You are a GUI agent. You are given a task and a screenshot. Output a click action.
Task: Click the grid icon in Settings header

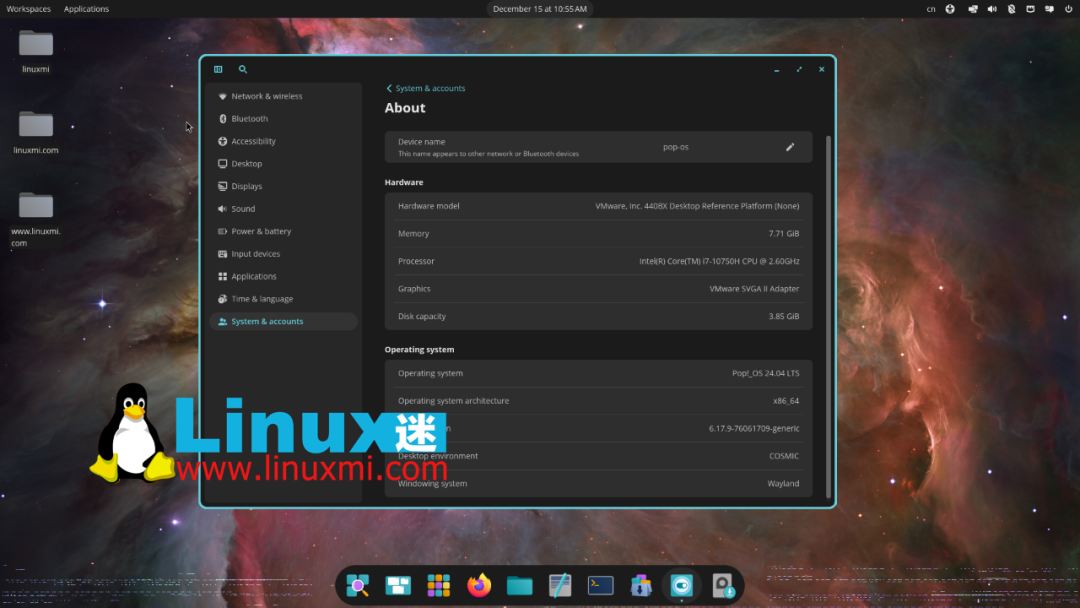click(x=218, y=69)
